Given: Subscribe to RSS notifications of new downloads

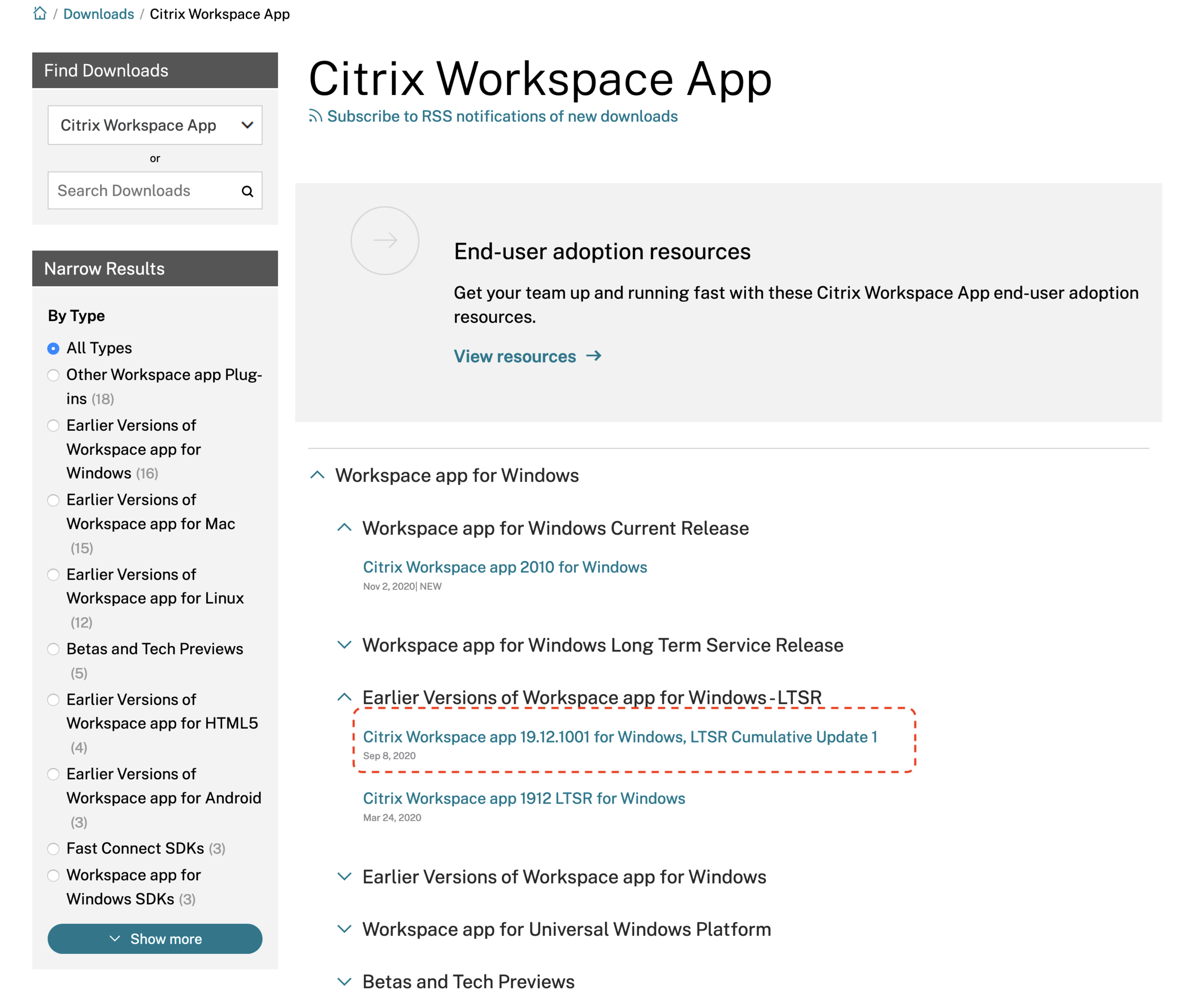Looking at the screenshot, I should (502, 117).
